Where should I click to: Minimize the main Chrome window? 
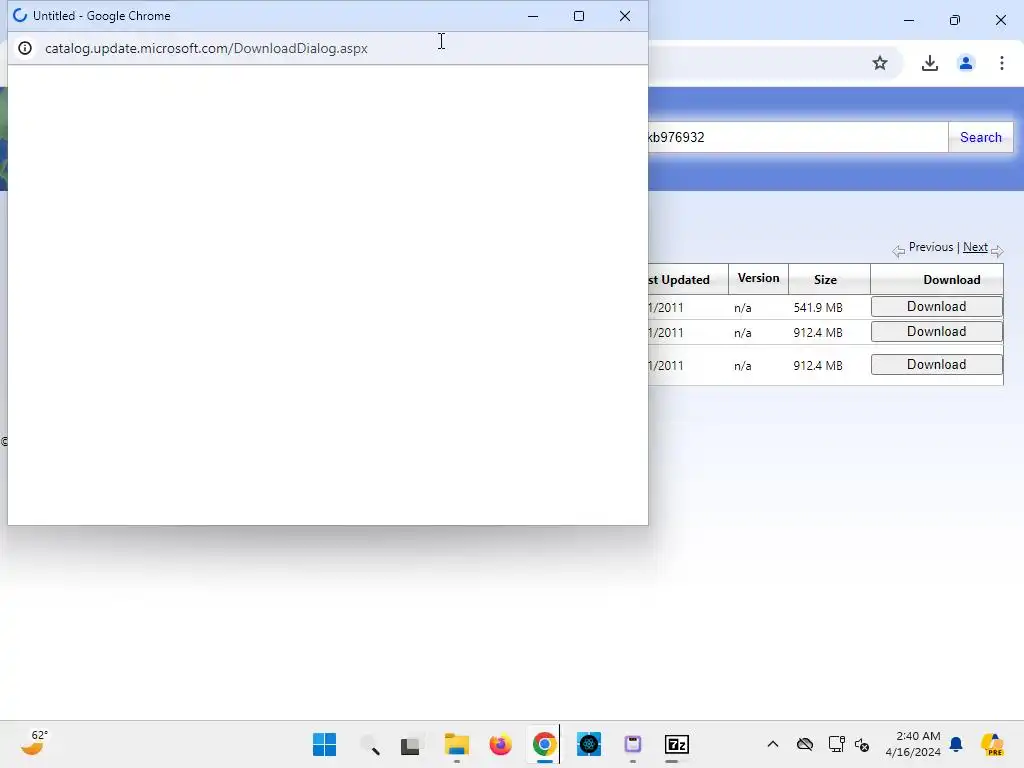(x=908, y=20)
